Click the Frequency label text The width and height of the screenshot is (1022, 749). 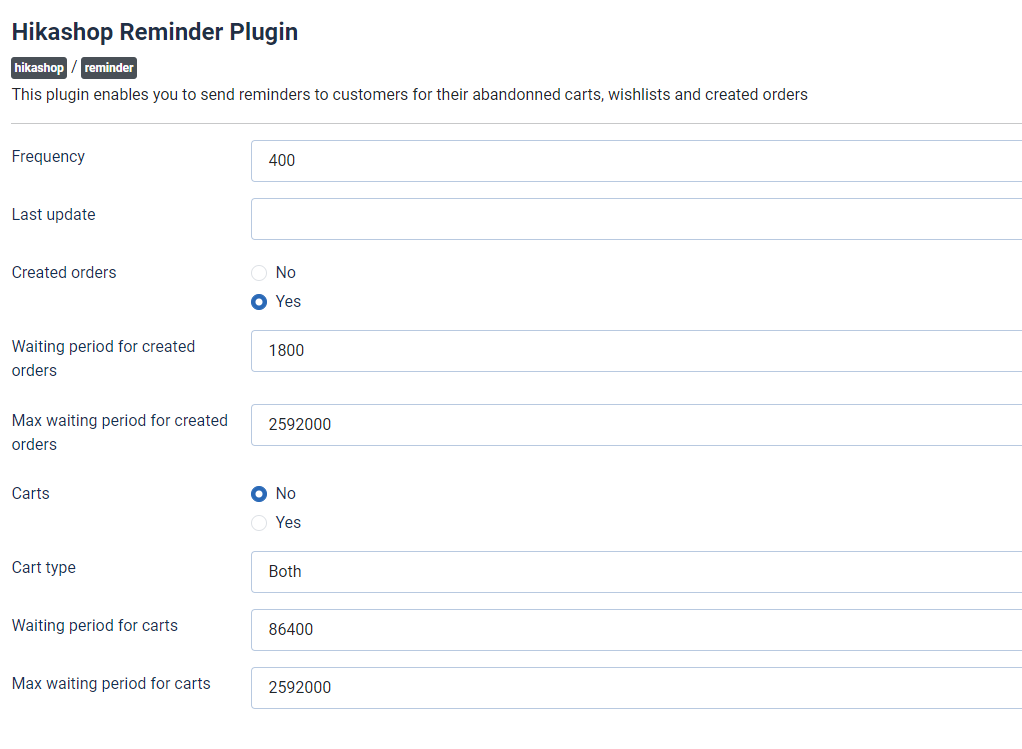(x=48, y=157)
